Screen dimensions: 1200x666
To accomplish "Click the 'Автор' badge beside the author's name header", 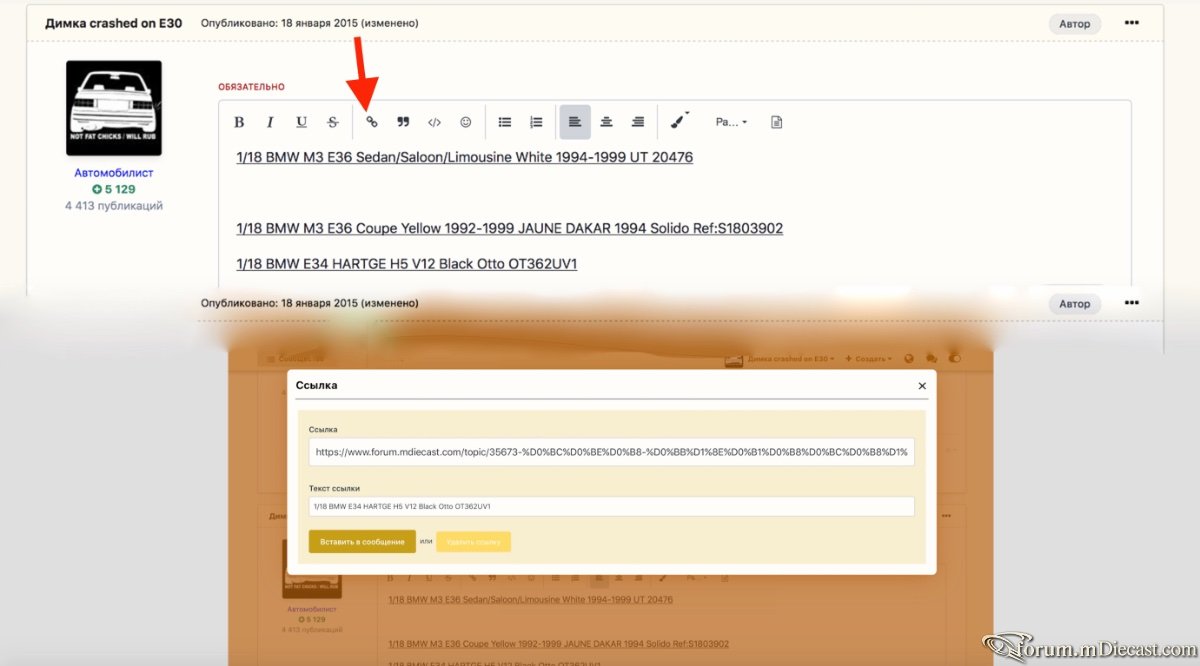I will point(1075,24).
